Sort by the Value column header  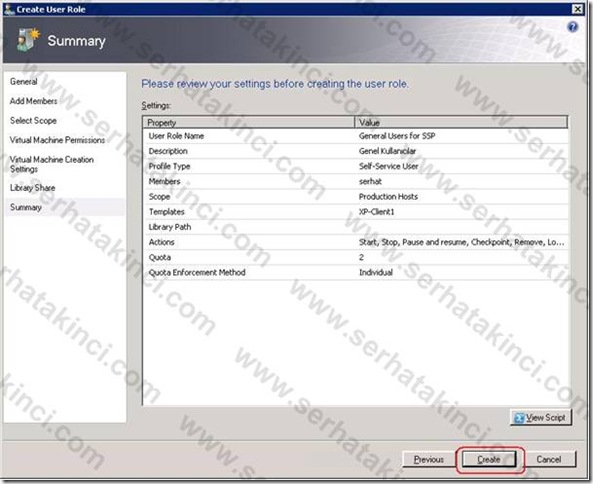click(461, 122)
